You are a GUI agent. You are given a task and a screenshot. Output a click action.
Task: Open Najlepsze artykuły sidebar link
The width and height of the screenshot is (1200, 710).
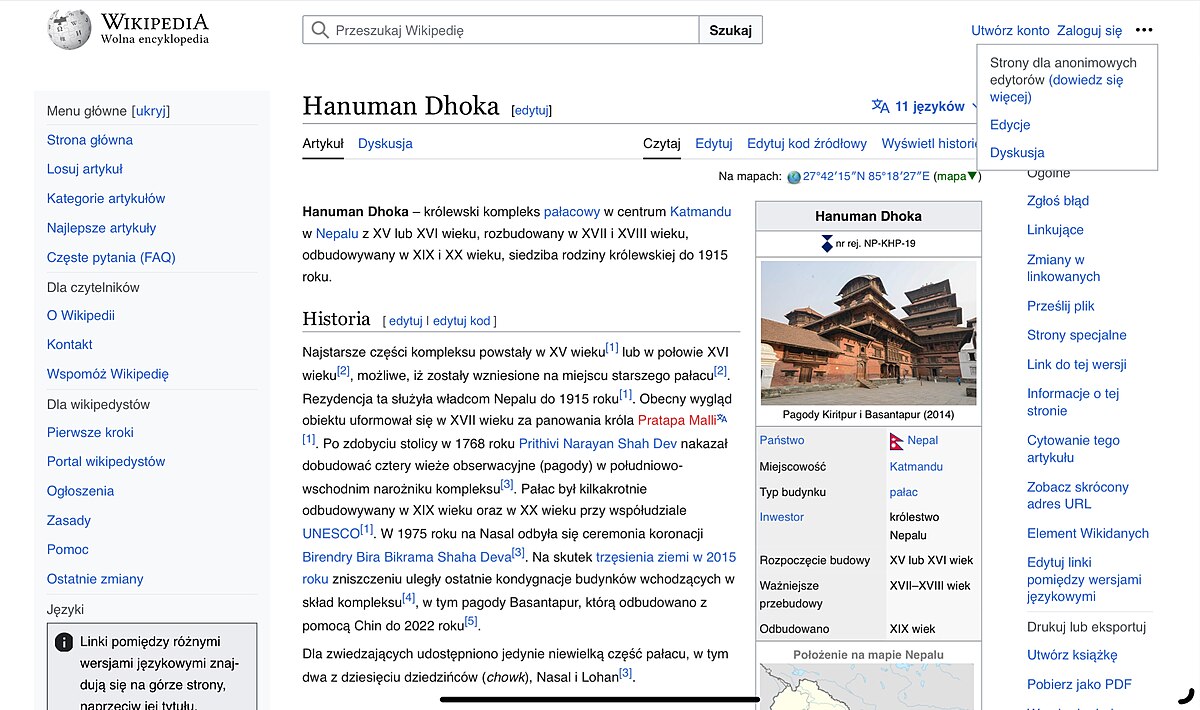point(102,228)
